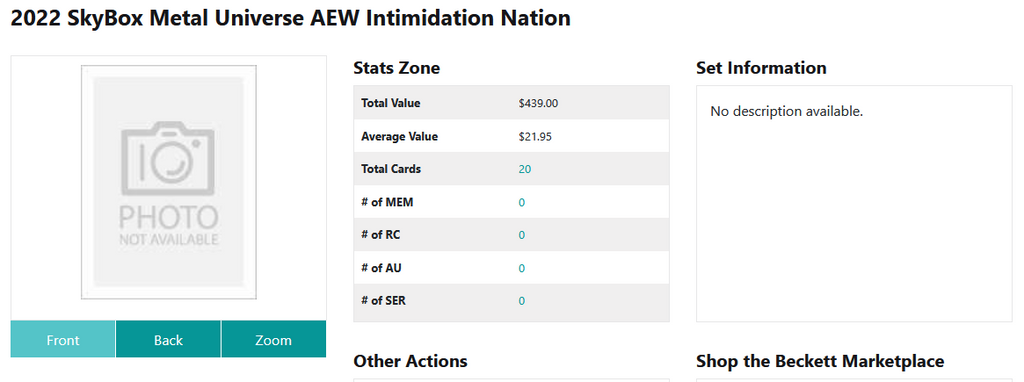Click the Stats Zone heading
Viewport: 1024px width, 382px height.
coord(396,68)
